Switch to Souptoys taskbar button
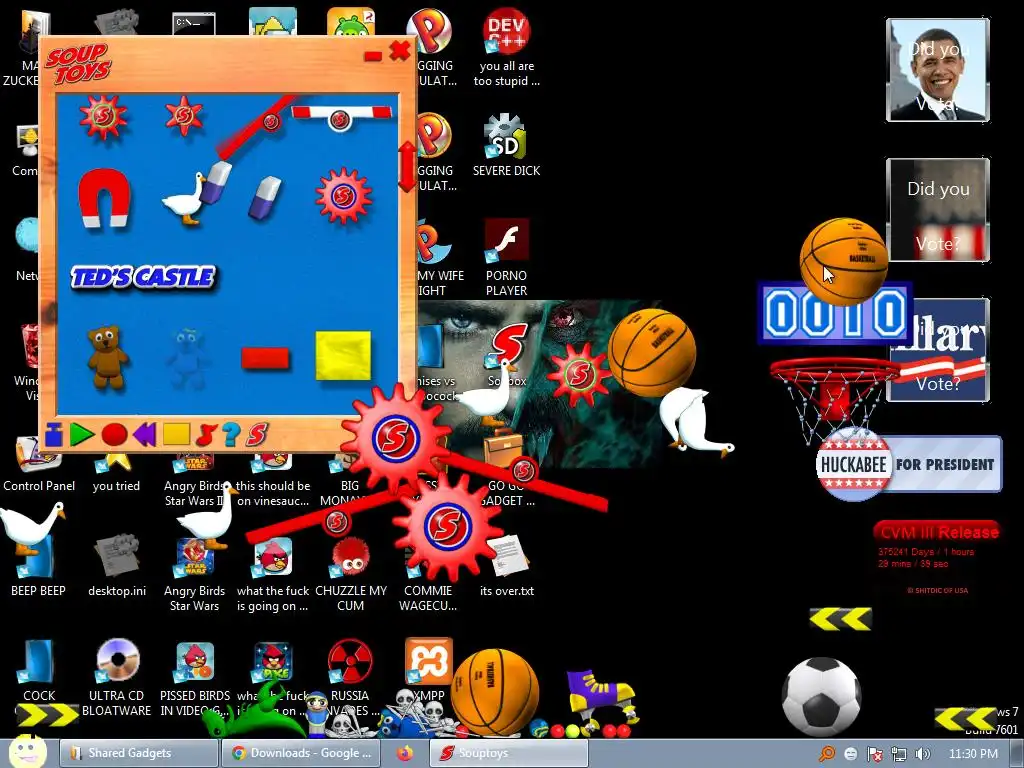The width and height of the screenshot is (1024, 768). tap(509, 753)
